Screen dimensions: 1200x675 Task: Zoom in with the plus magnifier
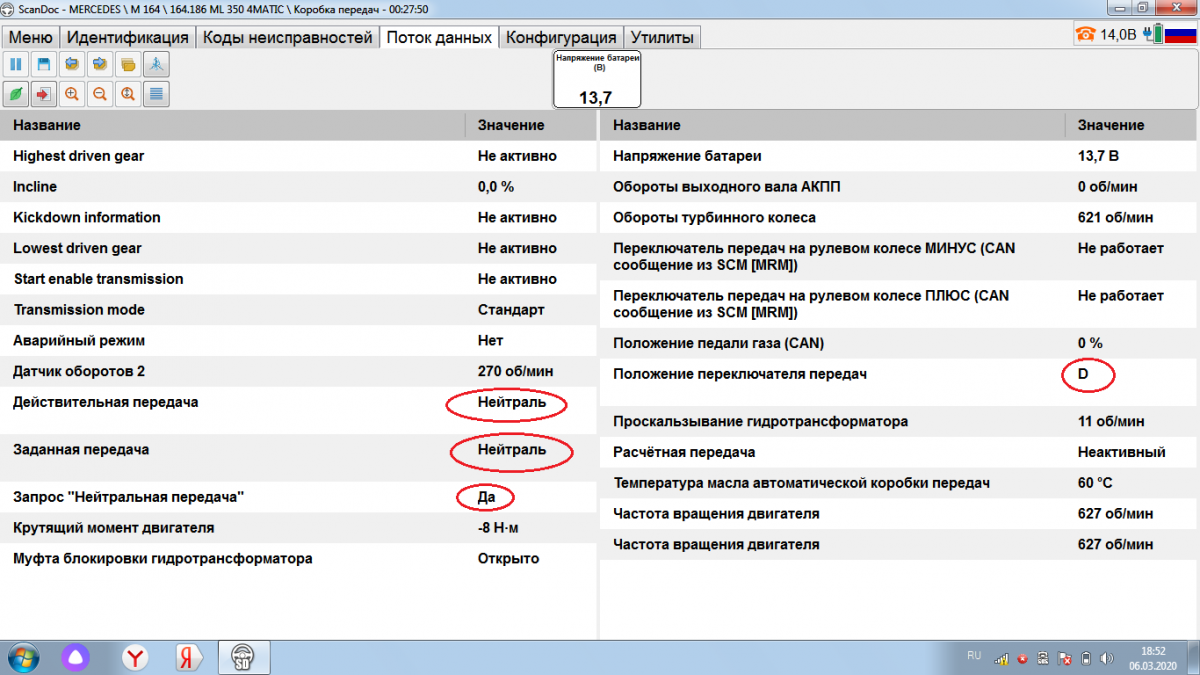click(x=72, y=94)
